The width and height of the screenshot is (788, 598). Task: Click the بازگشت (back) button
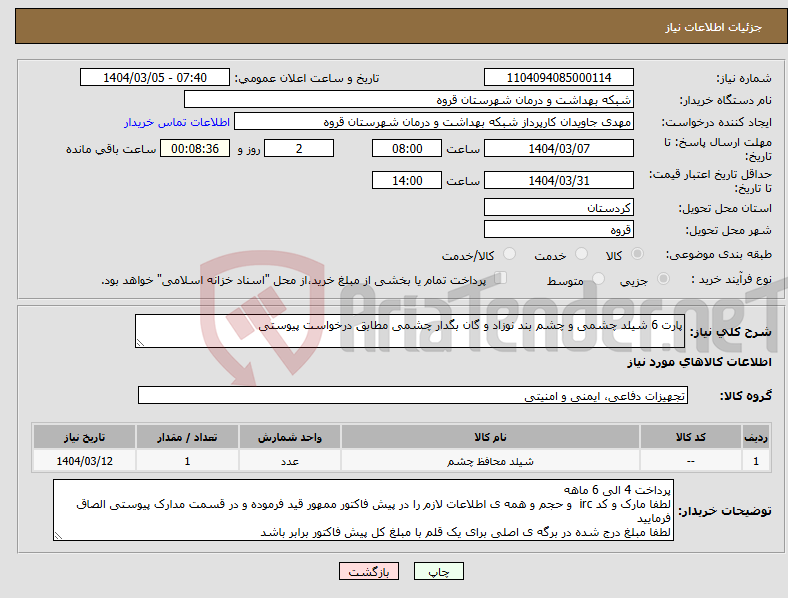[x=368, y=571]
